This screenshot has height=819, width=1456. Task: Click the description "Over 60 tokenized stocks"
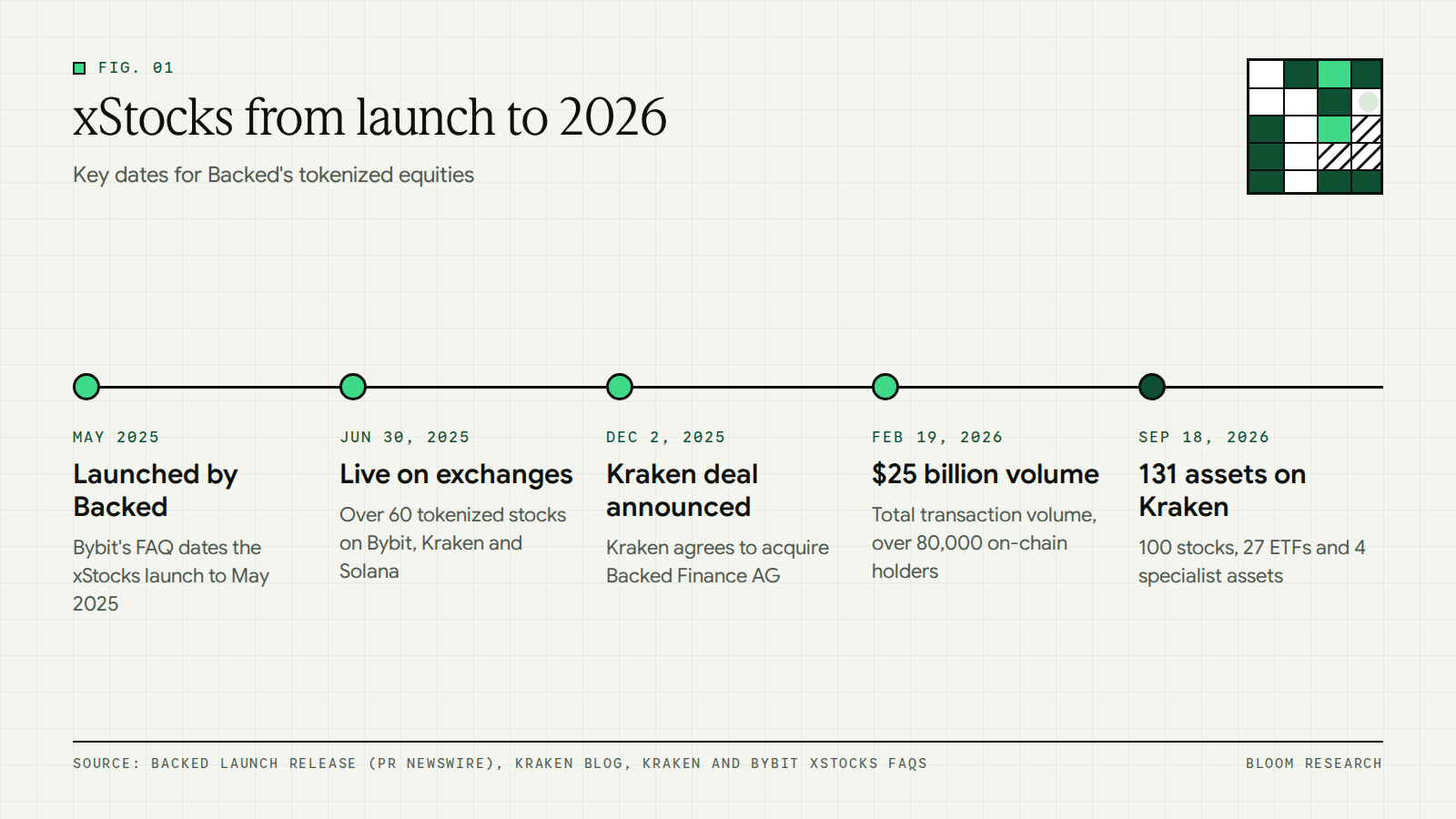pos(452,543)
